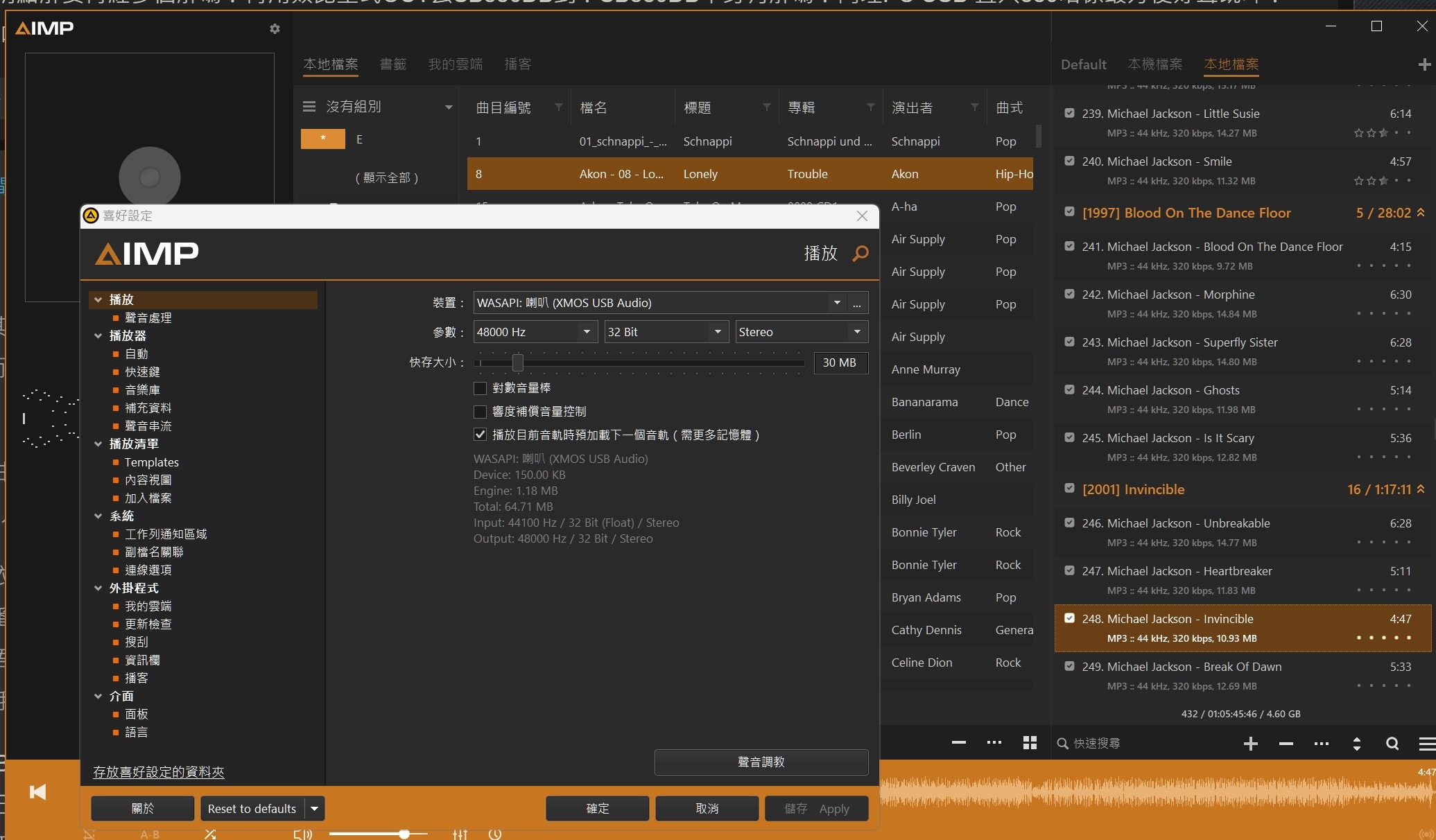The width and height of the screenshot is (1436, 840).
Task: Collapse the 外掛程式 tree section
Action: coord(98,588)
